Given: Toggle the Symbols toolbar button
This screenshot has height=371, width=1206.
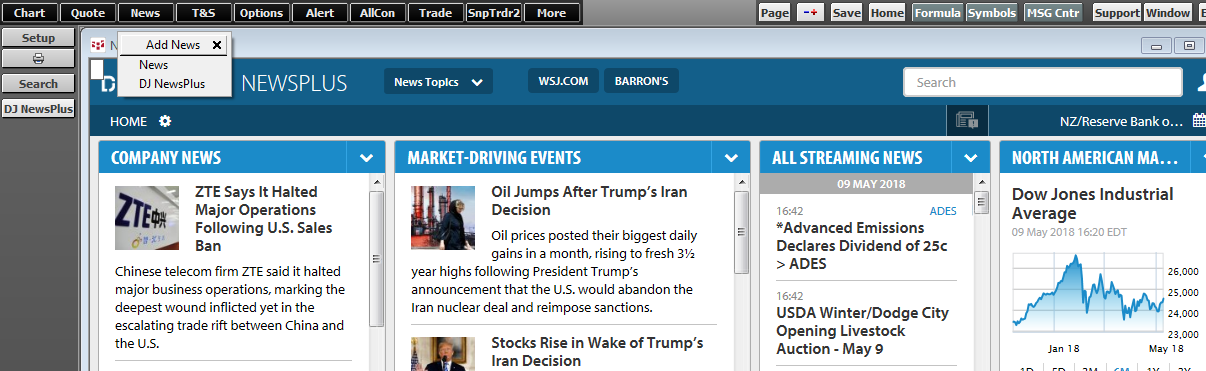Looking at the screenshot, I should (x=992, y=13).
